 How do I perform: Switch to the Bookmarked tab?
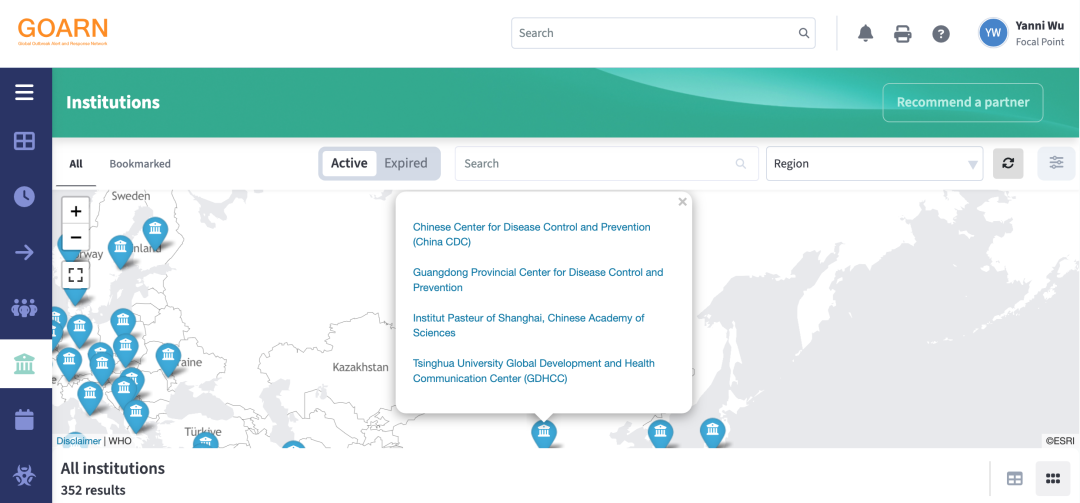coord(140,164)
